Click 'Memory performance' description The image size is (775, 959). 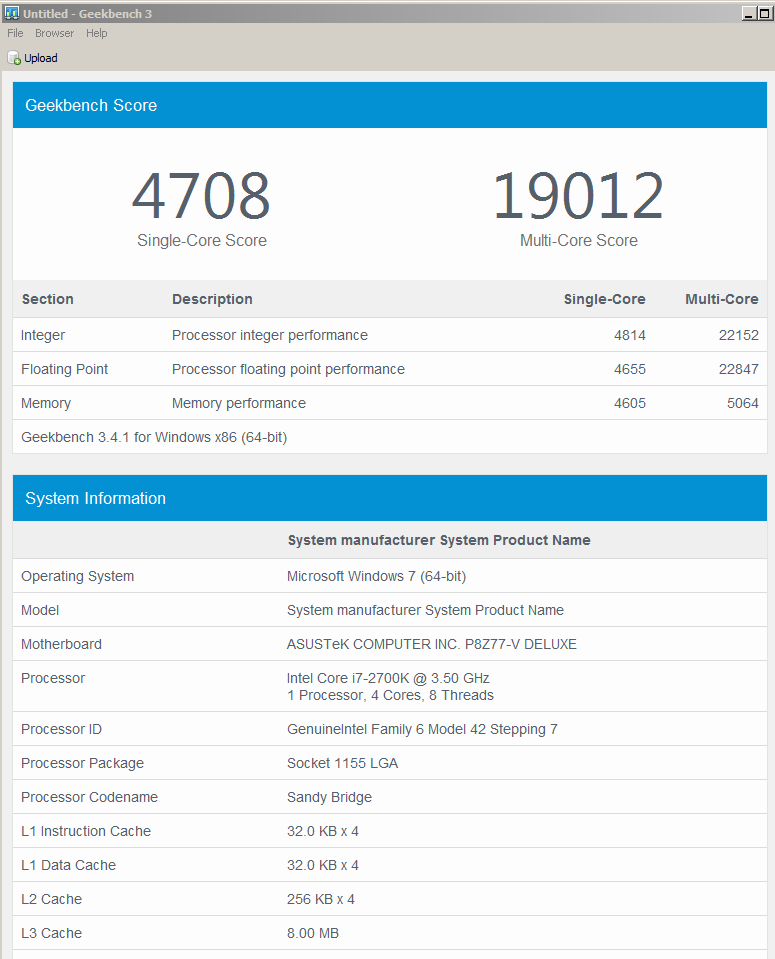[x=239, y=404]
